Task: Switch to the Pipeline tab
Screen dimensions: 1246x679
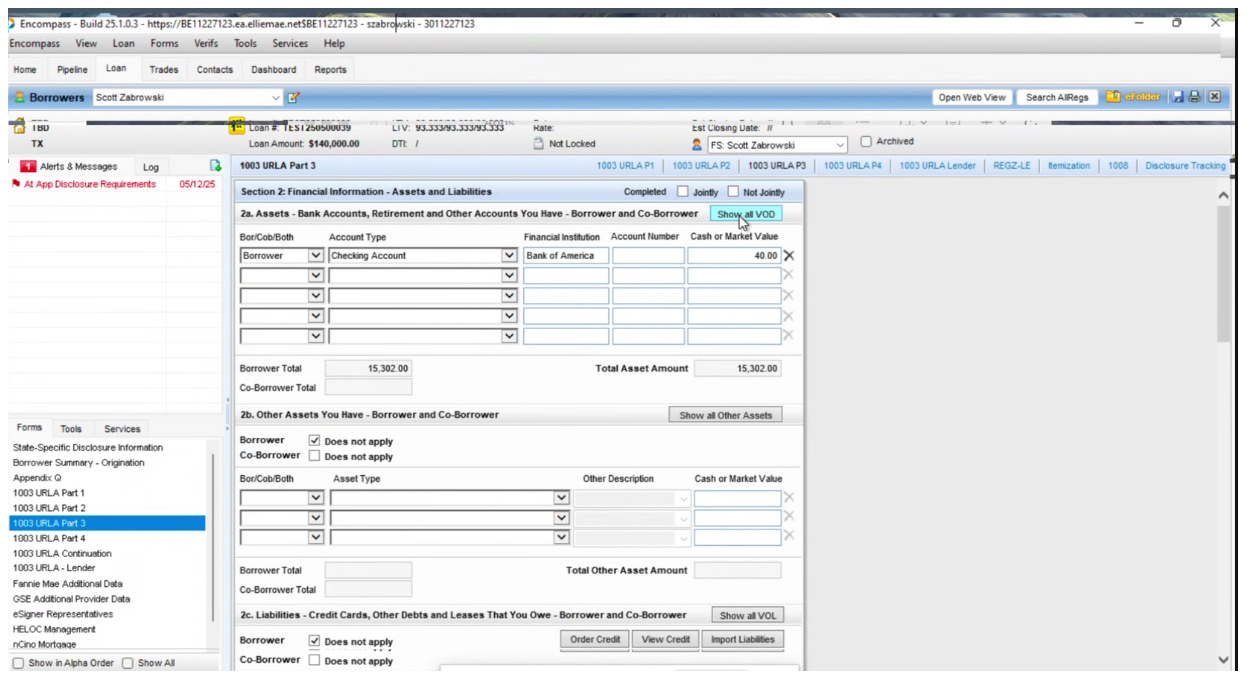Action: pos(71,69)
